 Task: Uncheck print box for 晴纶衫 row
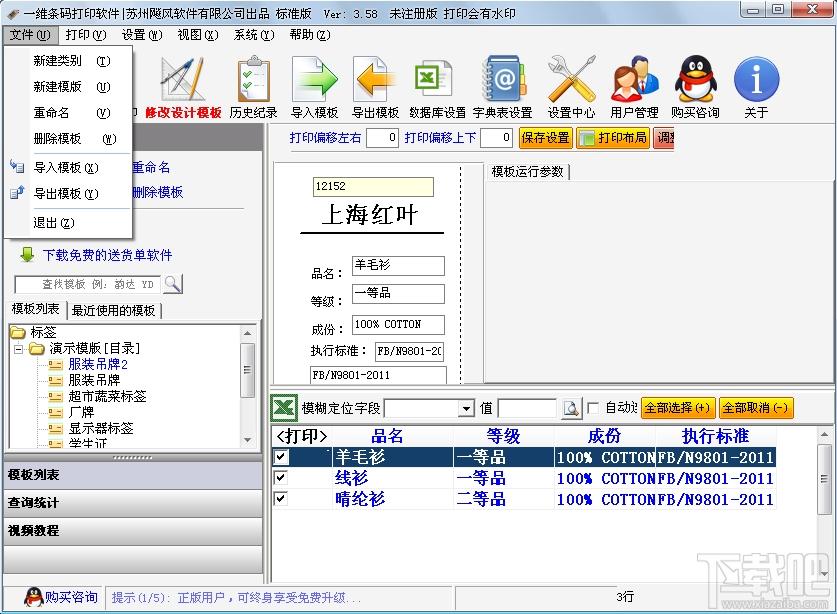[281, 499]
